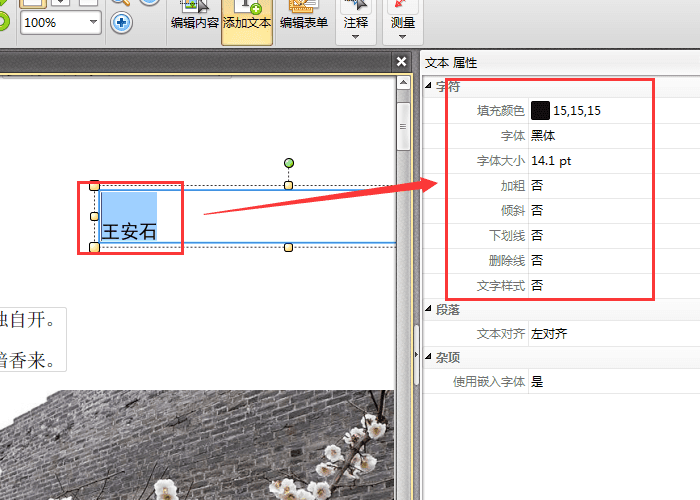Click the bottom-left corner handle of text box

[x=95, y=247]
